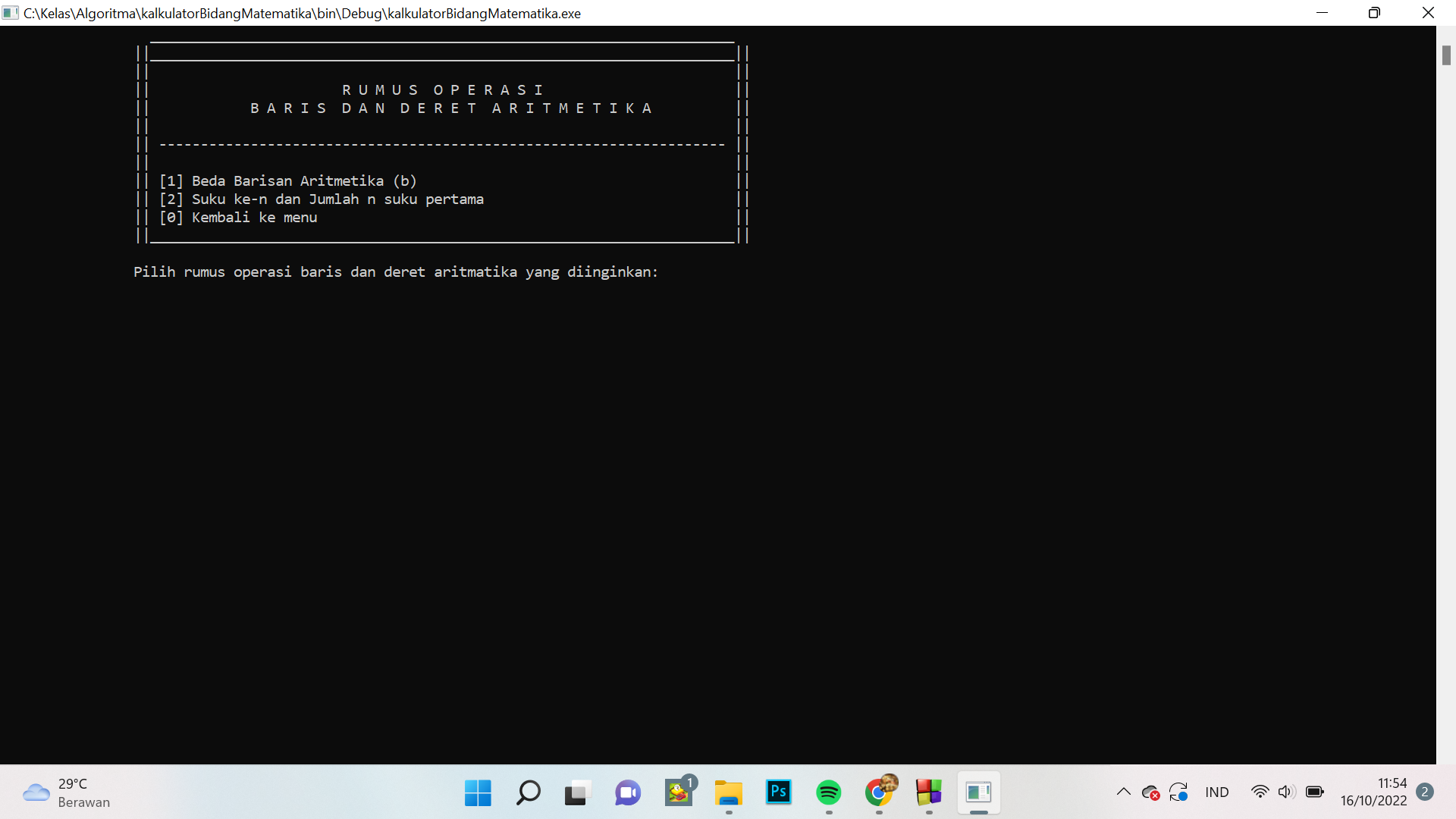Open Google Chrome from the taskbar
The height and width of the screenshot is (819, 1456).
coord(880,792)
